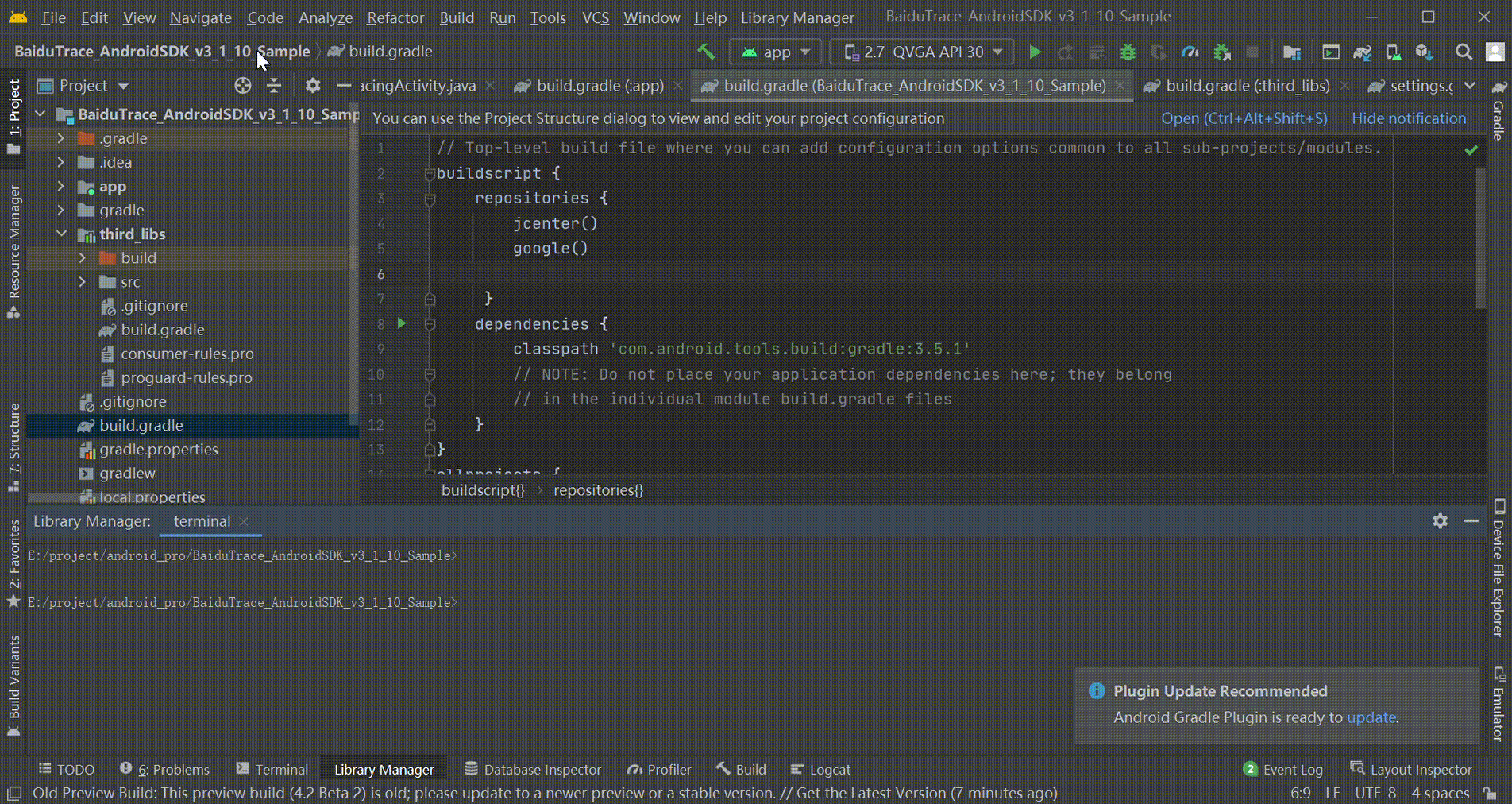
Task: Open the Library Manager menu
Action: pos(797,17)
